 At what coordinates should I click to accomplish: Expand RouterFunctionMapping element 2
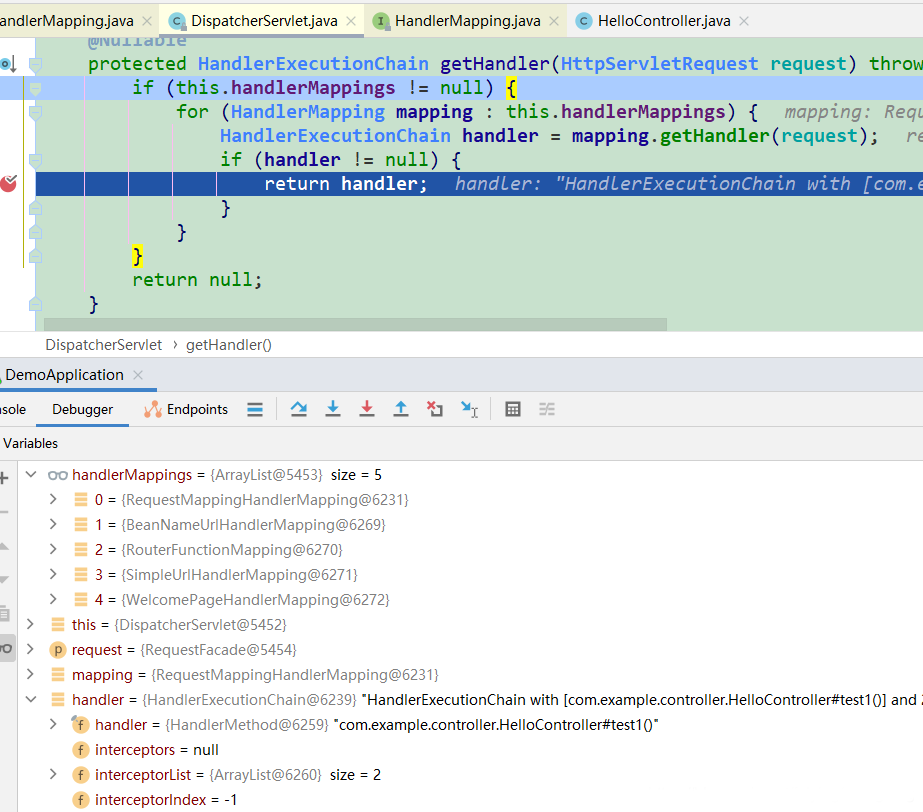click(53, 549)
